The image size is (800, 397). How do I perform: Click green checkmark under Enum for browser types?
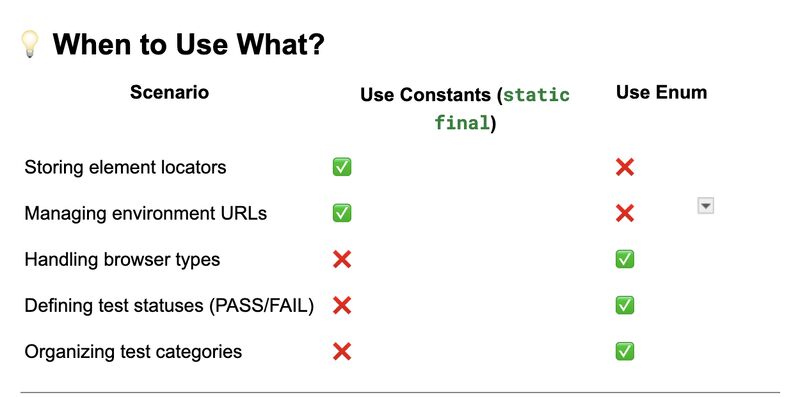pos(624,259)
